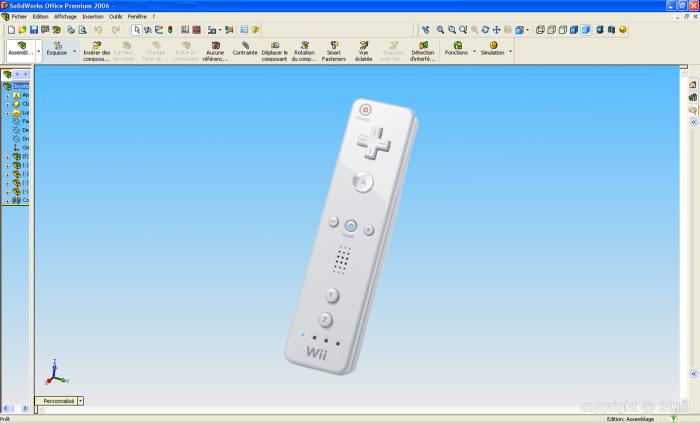Switch to Hidden Lines Removed mode

562,30
